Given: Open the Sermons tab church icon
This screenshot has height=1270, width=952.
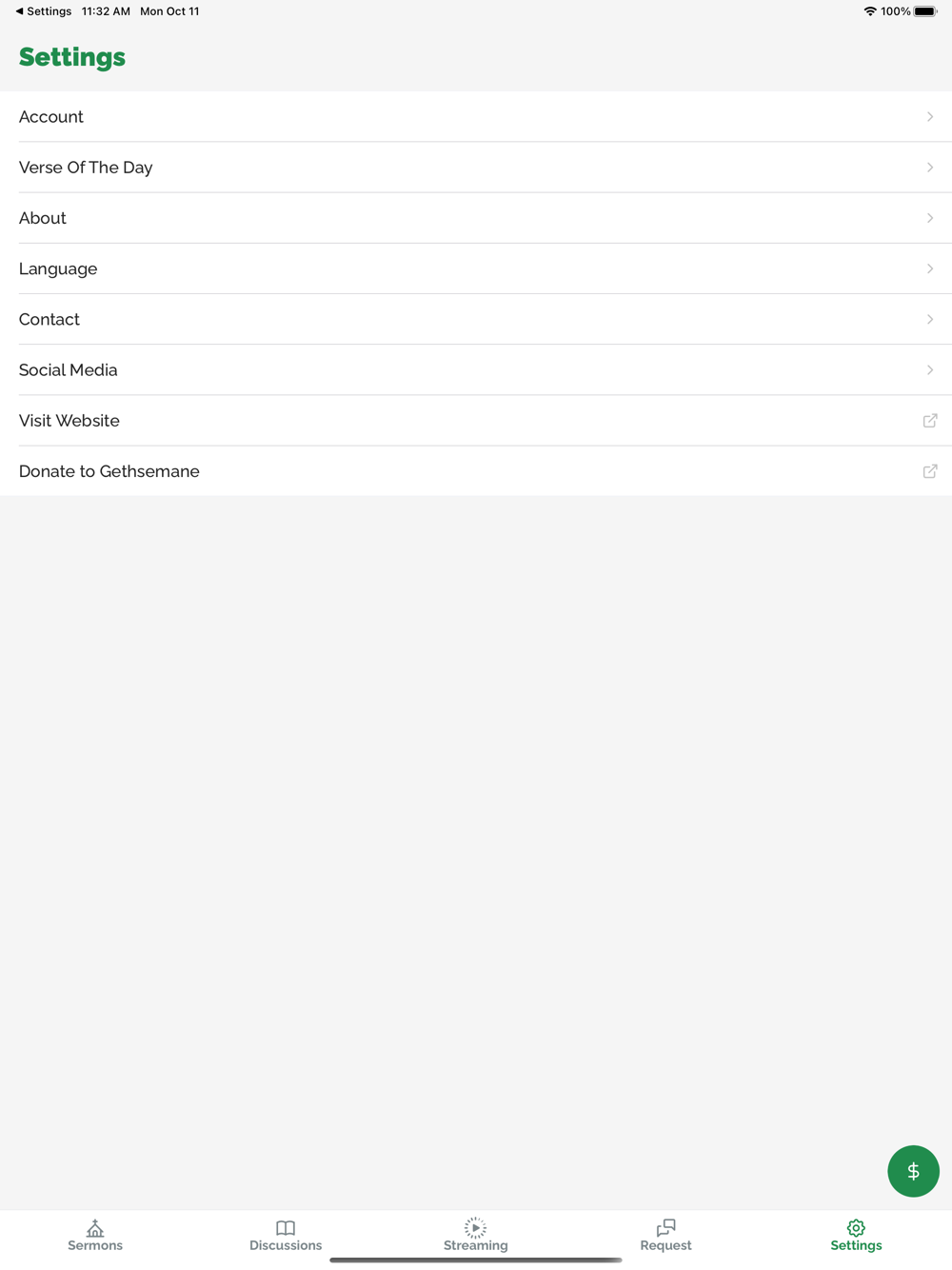Looking at the screenshot, I should 95,1227.
